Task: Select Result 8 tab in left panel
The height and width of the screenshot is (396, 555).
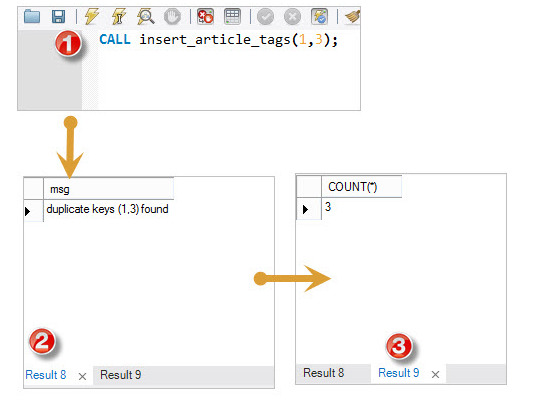Action: [x=46, y=375]
